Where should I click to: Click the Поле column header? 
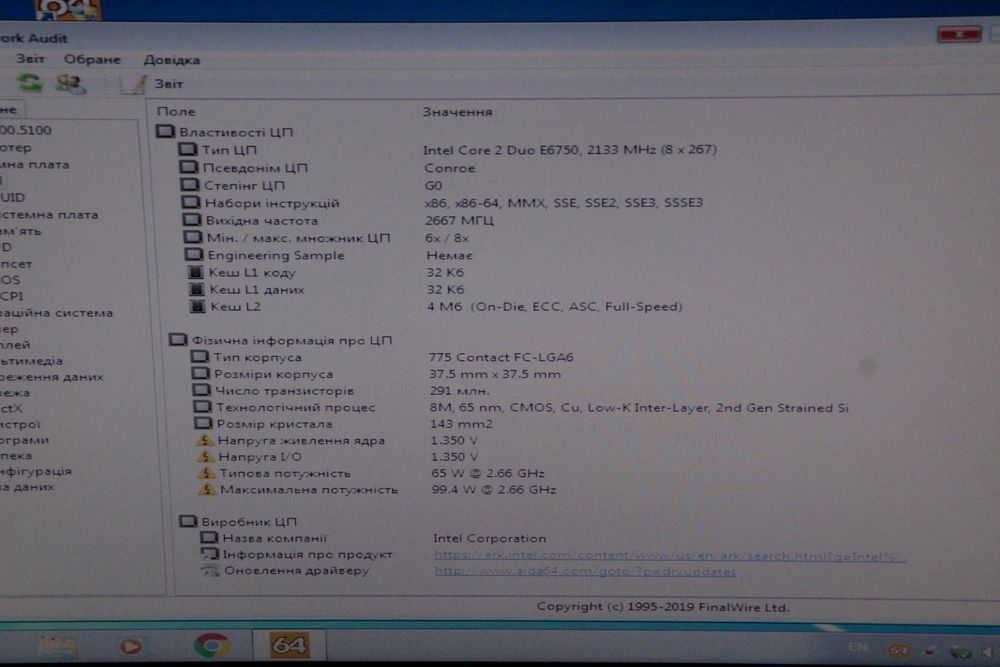point(176,112)
